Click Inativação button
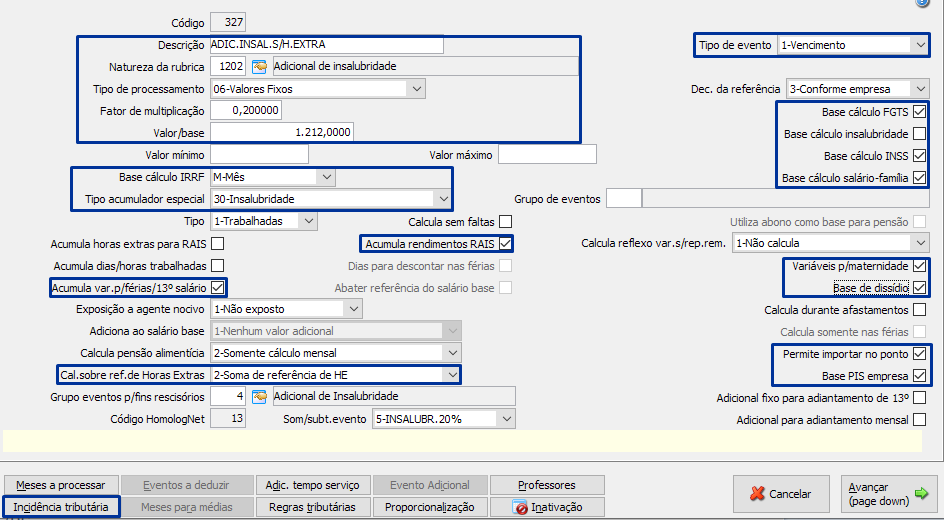 [547, 507]
